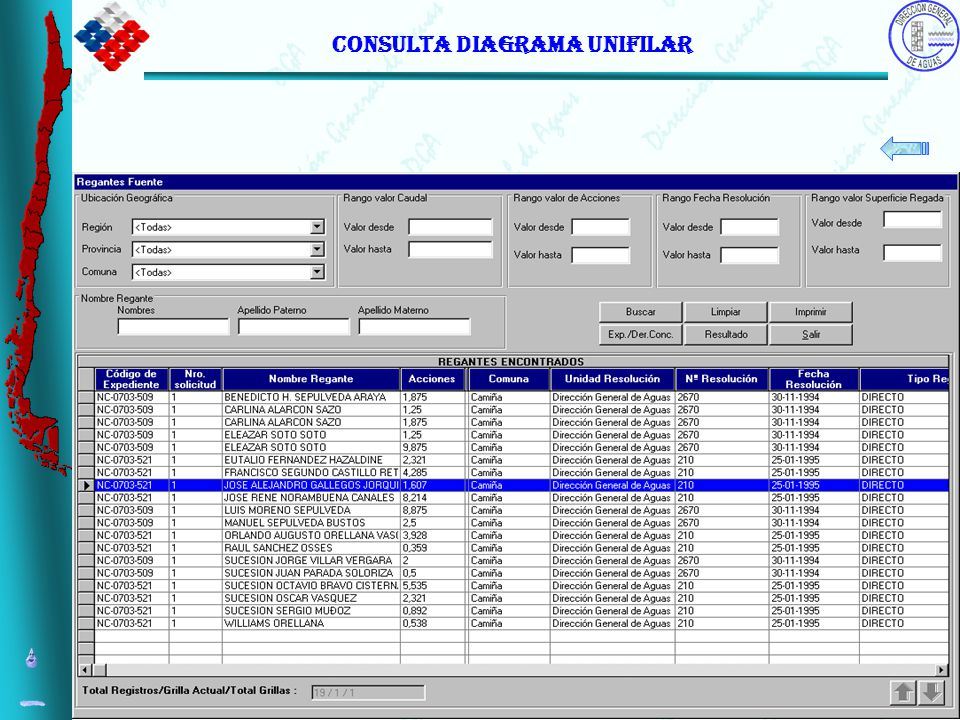
Task: Click the Código de Expediente column header
Action: [132, 379]
